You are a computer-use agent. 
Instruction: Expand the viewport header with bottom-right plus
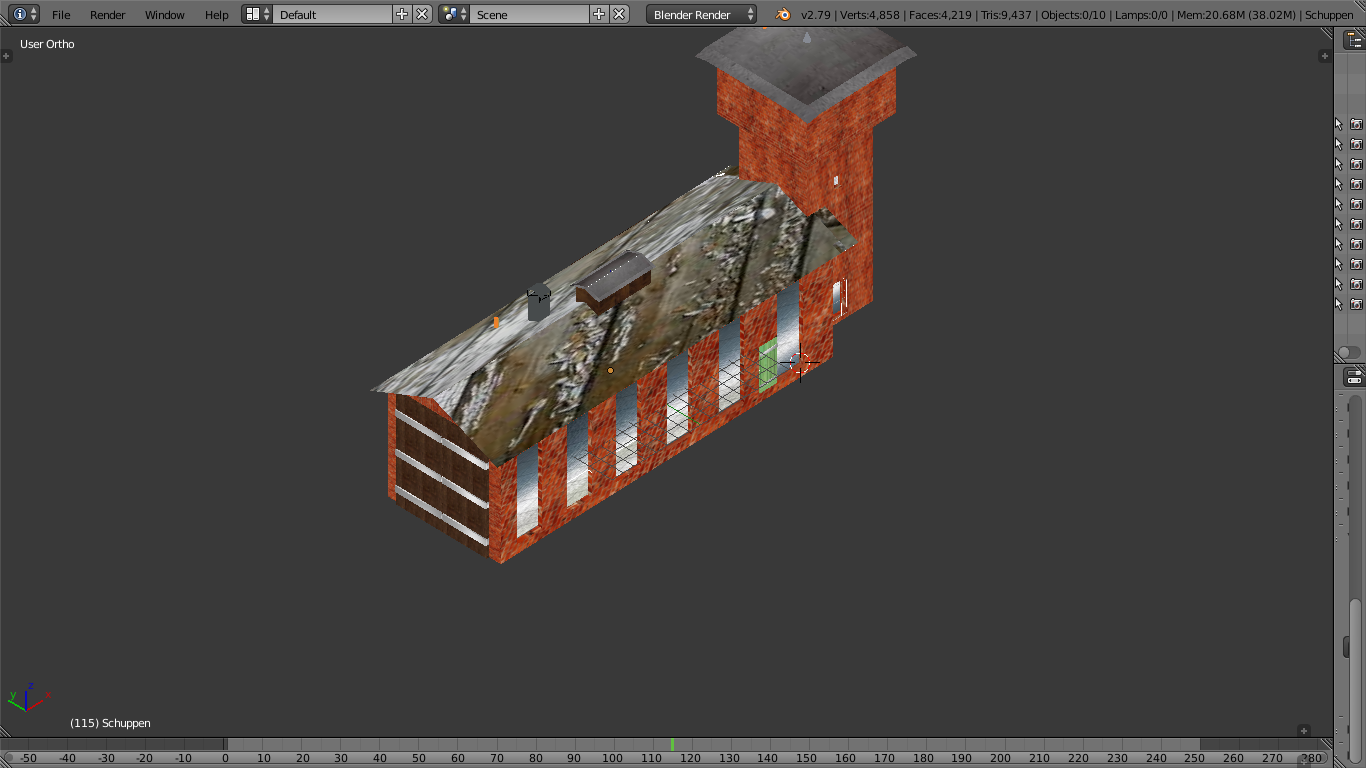click(x=1303, y=730)
